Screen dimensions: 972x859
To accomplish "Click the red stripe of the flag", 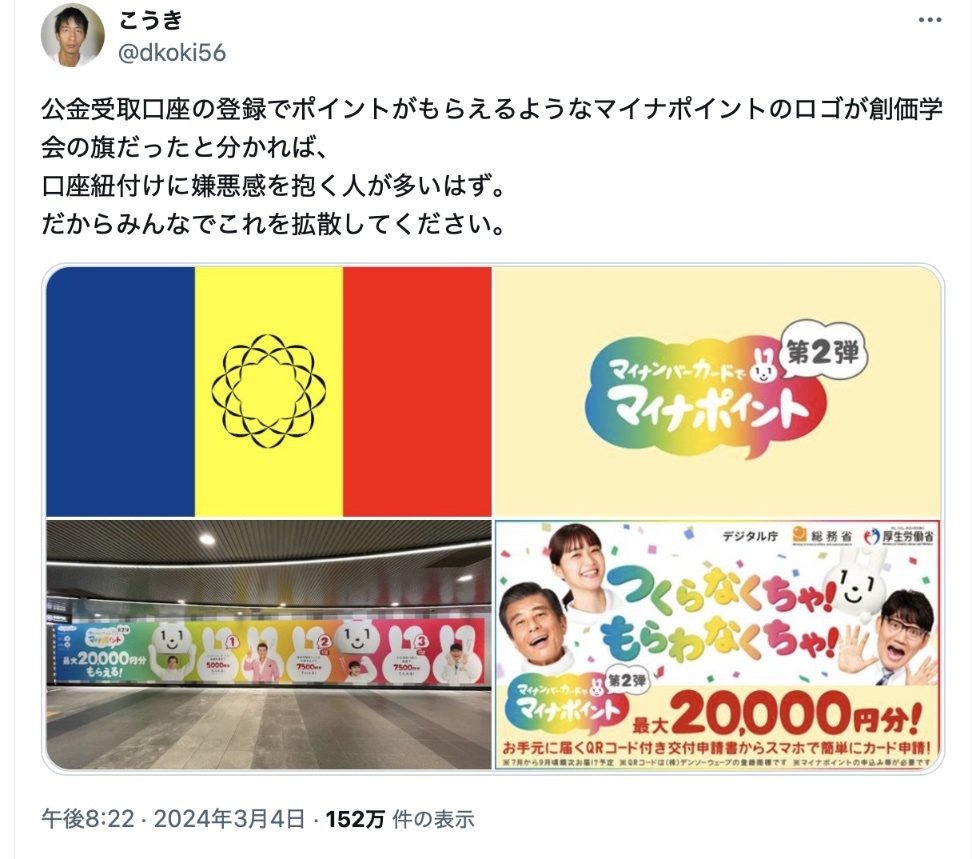I will pos(417,392).
